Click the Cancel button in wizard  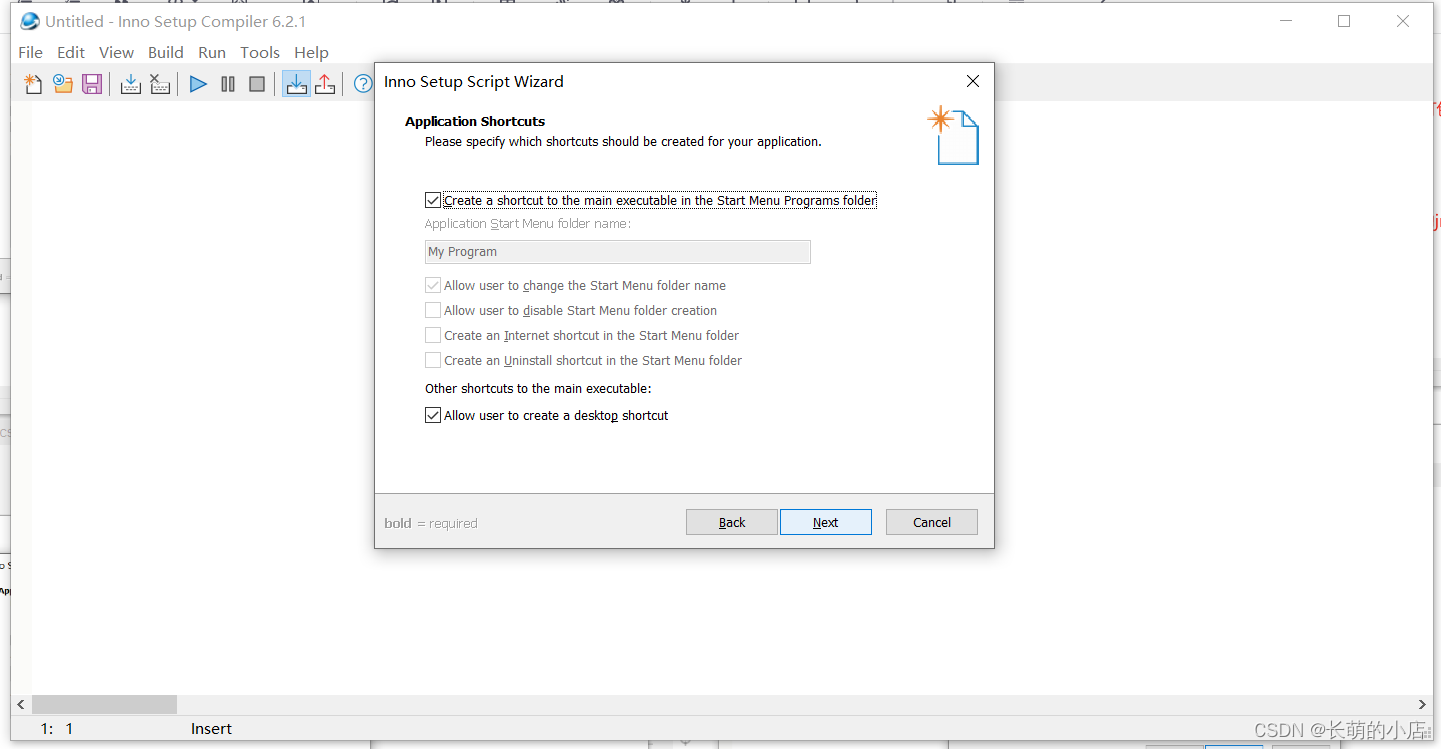click(x=932, y=522)
